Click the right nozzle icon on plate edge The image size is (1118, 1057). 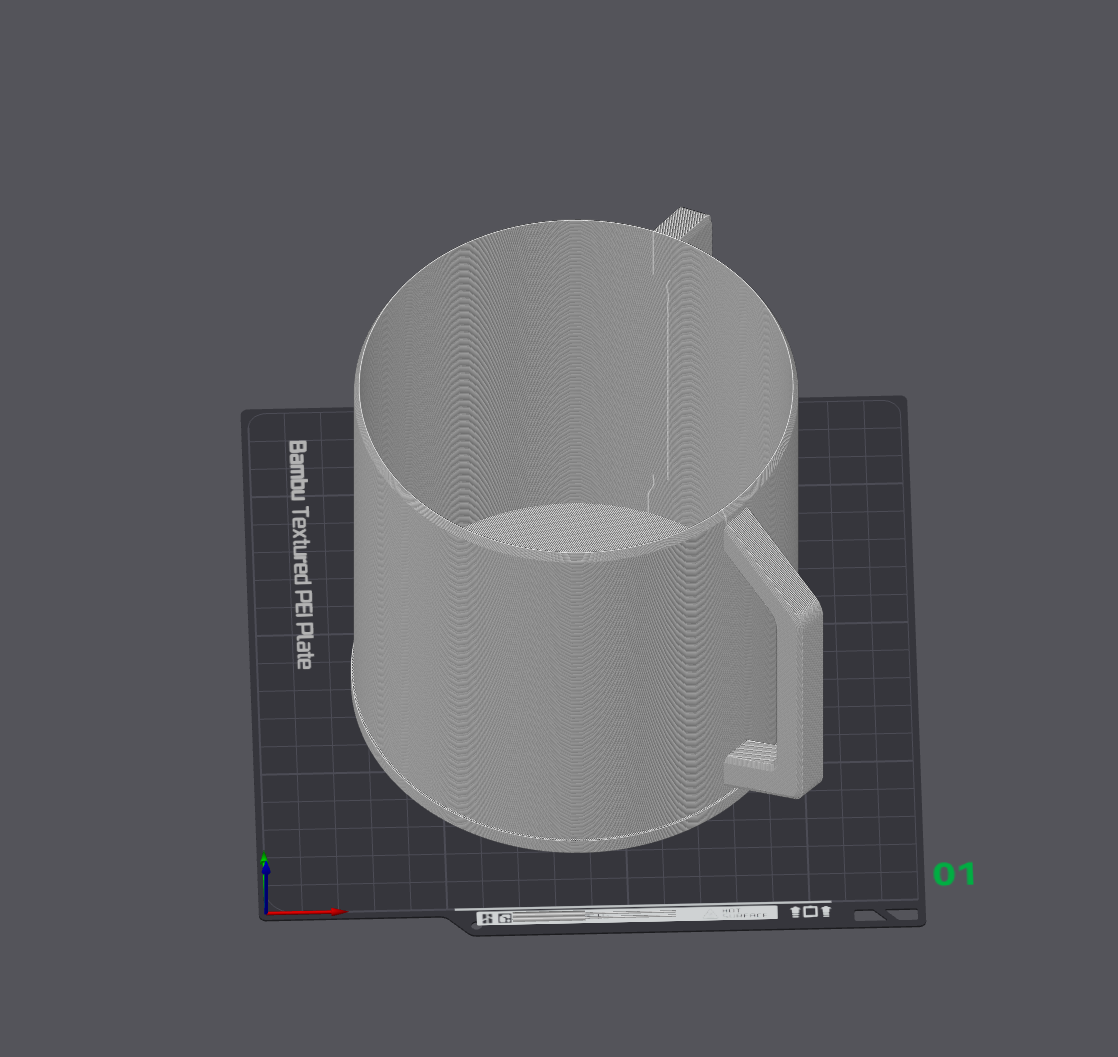(x=825, y=912)
